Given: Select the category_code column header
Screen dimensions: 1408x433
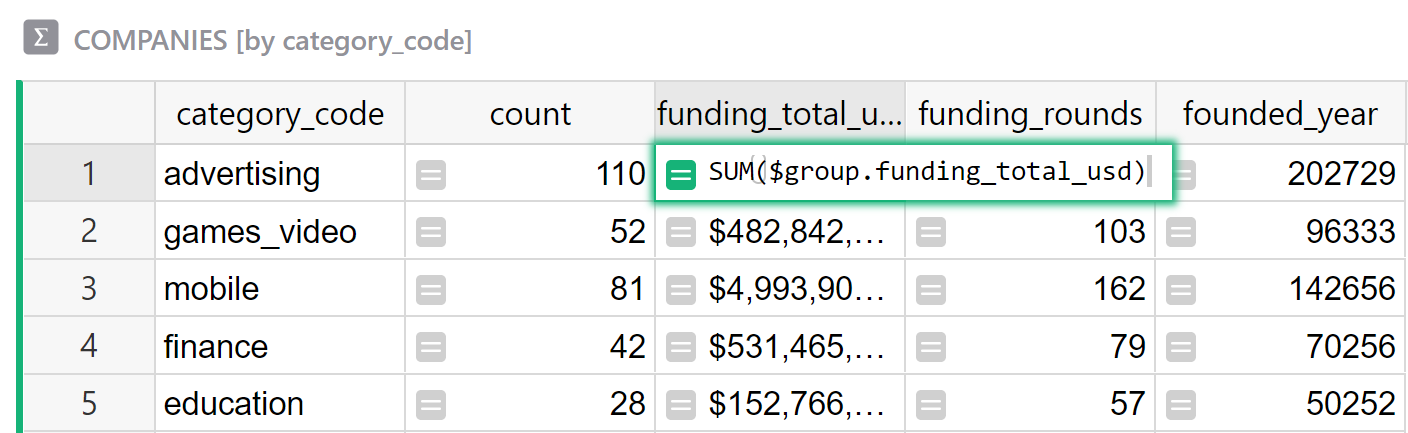Looking at the screenshot, I should [280, 114].
